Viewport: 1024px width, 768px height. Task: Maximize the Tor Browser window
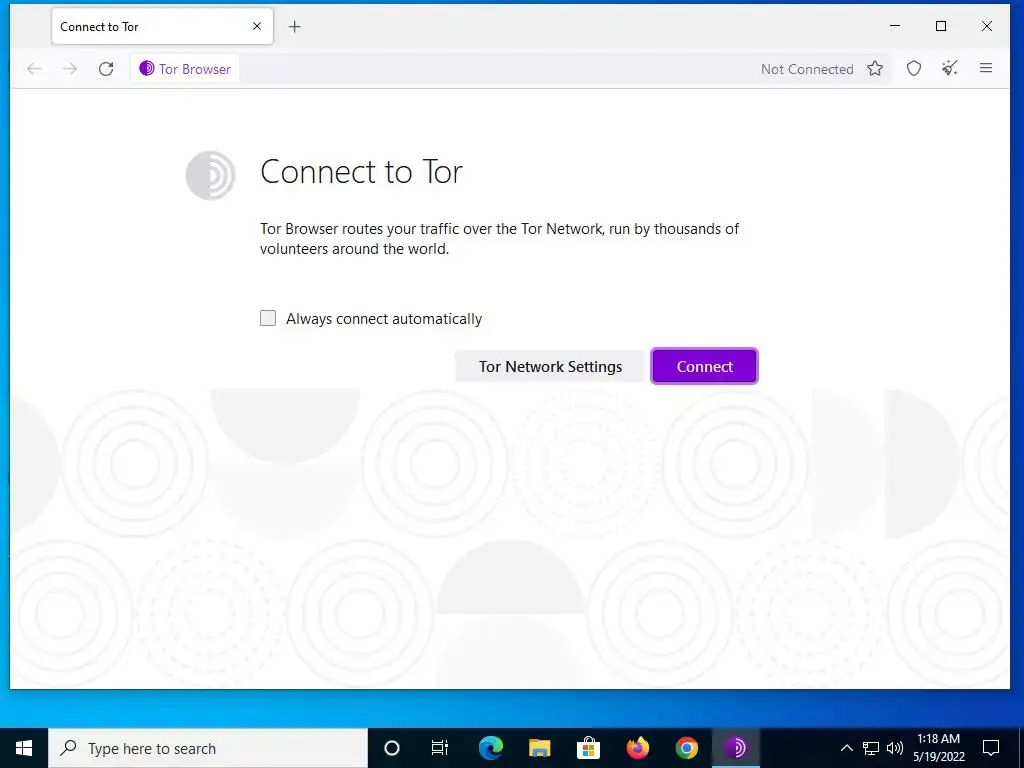(941, 26)
